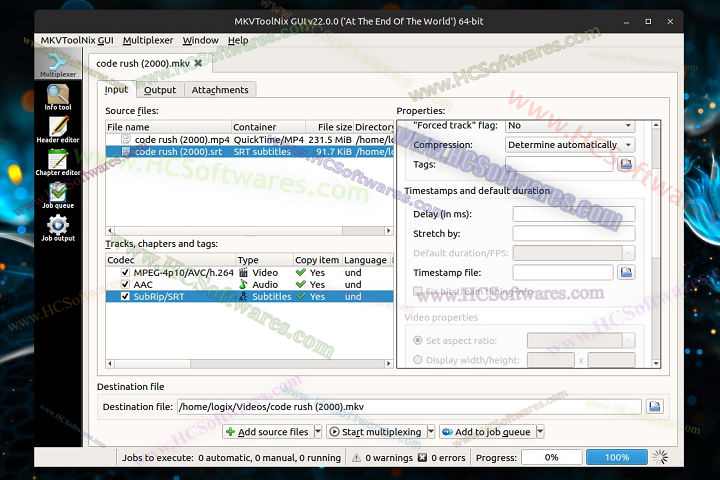Open the MKVToolNix GUI menu

(77, 40)
